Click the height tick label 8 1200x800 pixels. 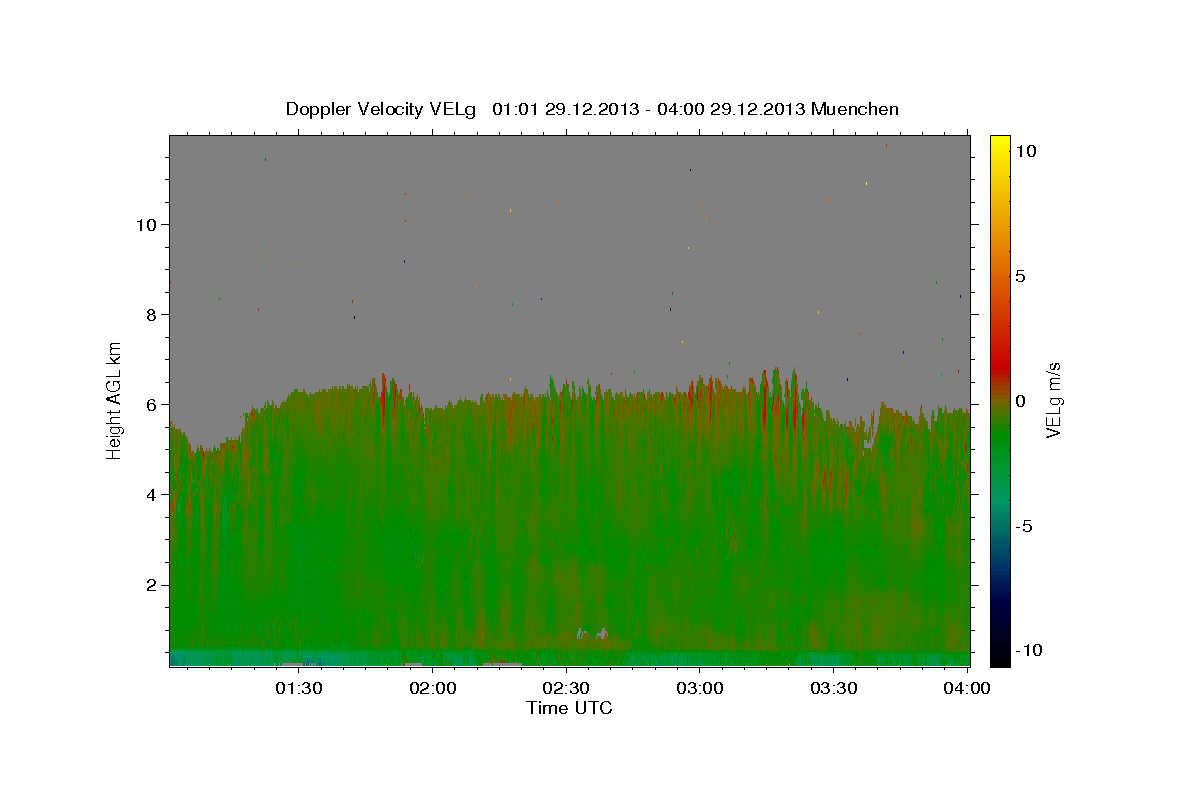pyautogui.click(x=151, y=314)
